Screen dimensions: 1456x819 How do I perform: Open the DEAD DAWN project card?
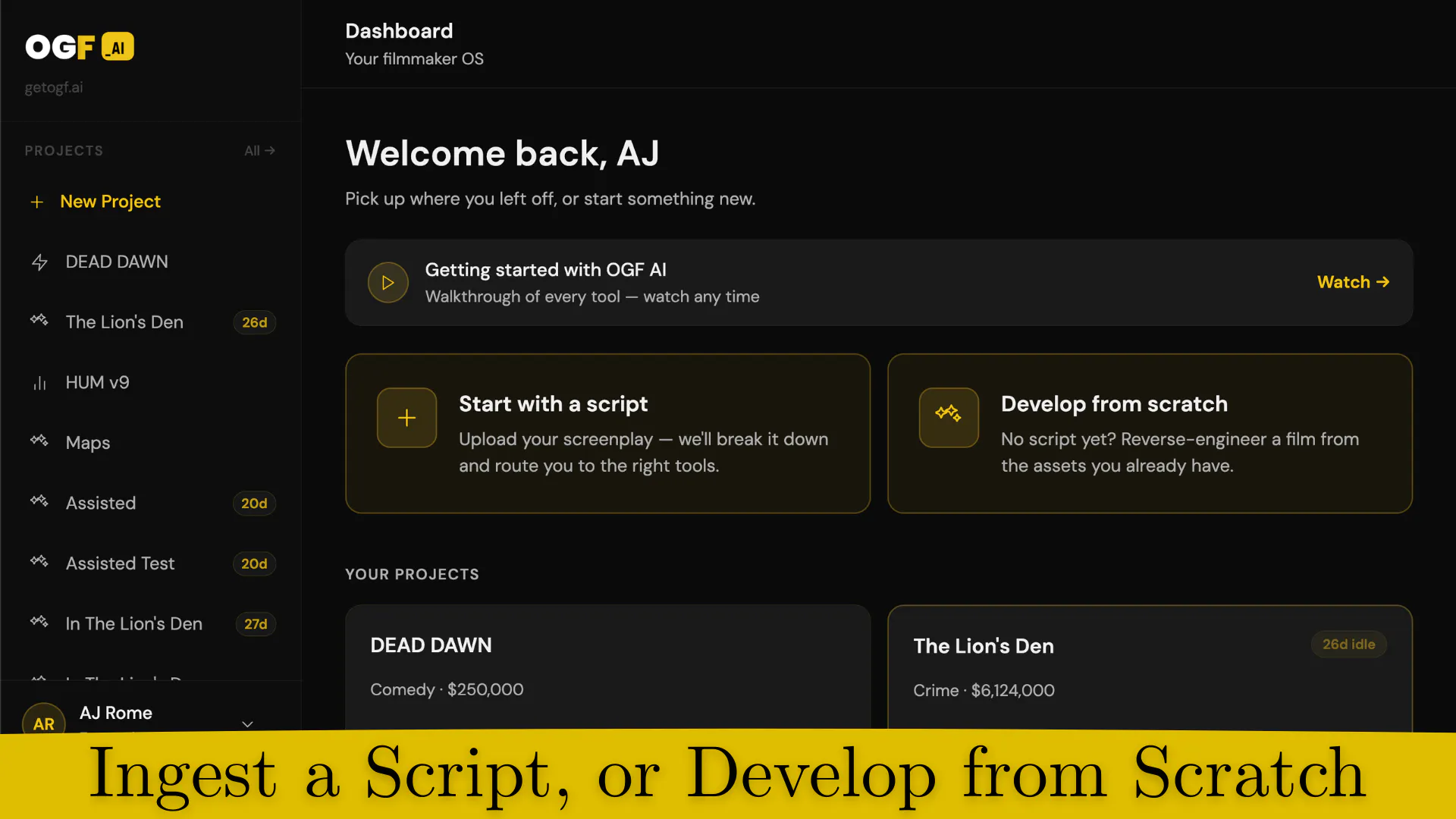point(607,668)
